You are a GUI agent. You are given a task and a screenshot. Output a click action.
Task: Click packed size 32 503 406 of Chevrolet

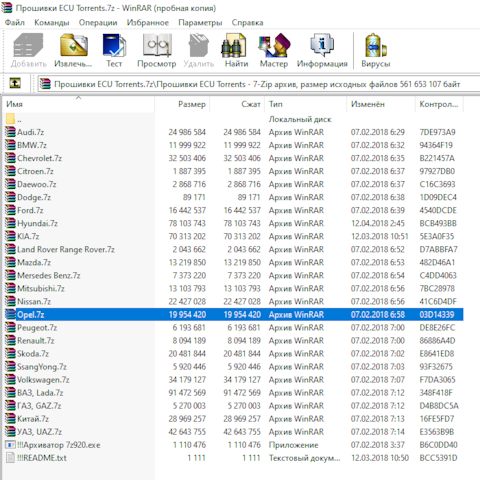[x=242, y=158]
